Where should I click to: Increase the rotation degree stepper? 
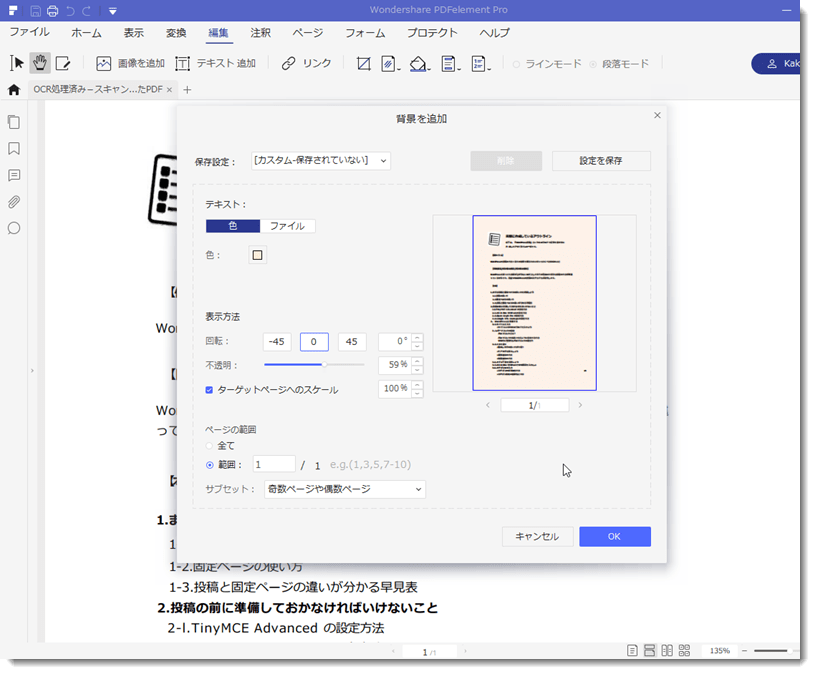[417, 338]
